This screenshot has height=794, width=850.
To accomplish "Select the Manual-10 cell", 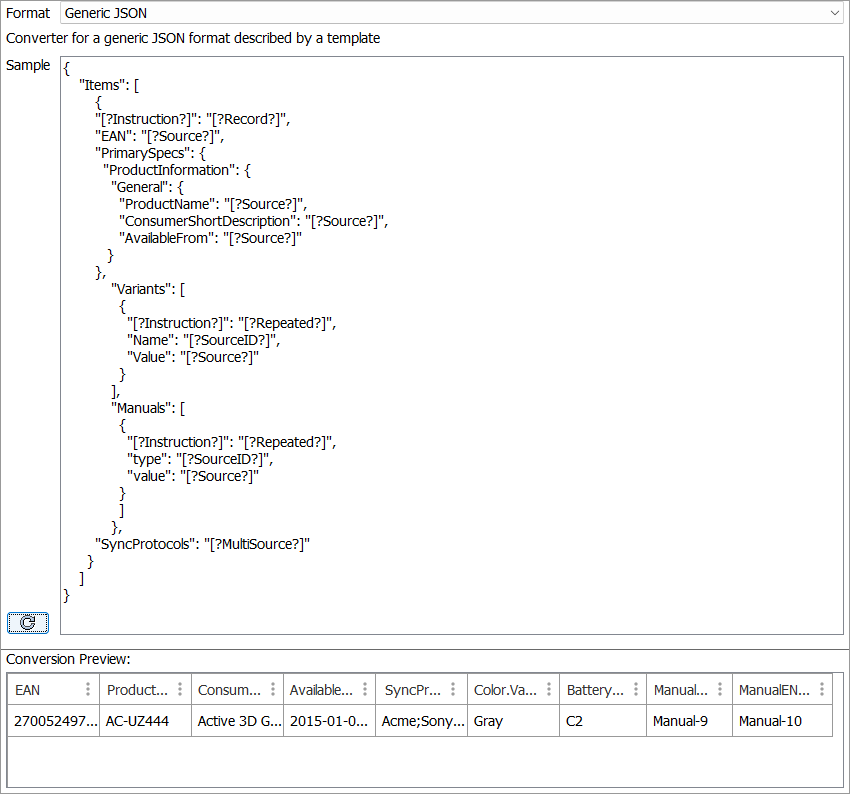I will click(782, 721).
